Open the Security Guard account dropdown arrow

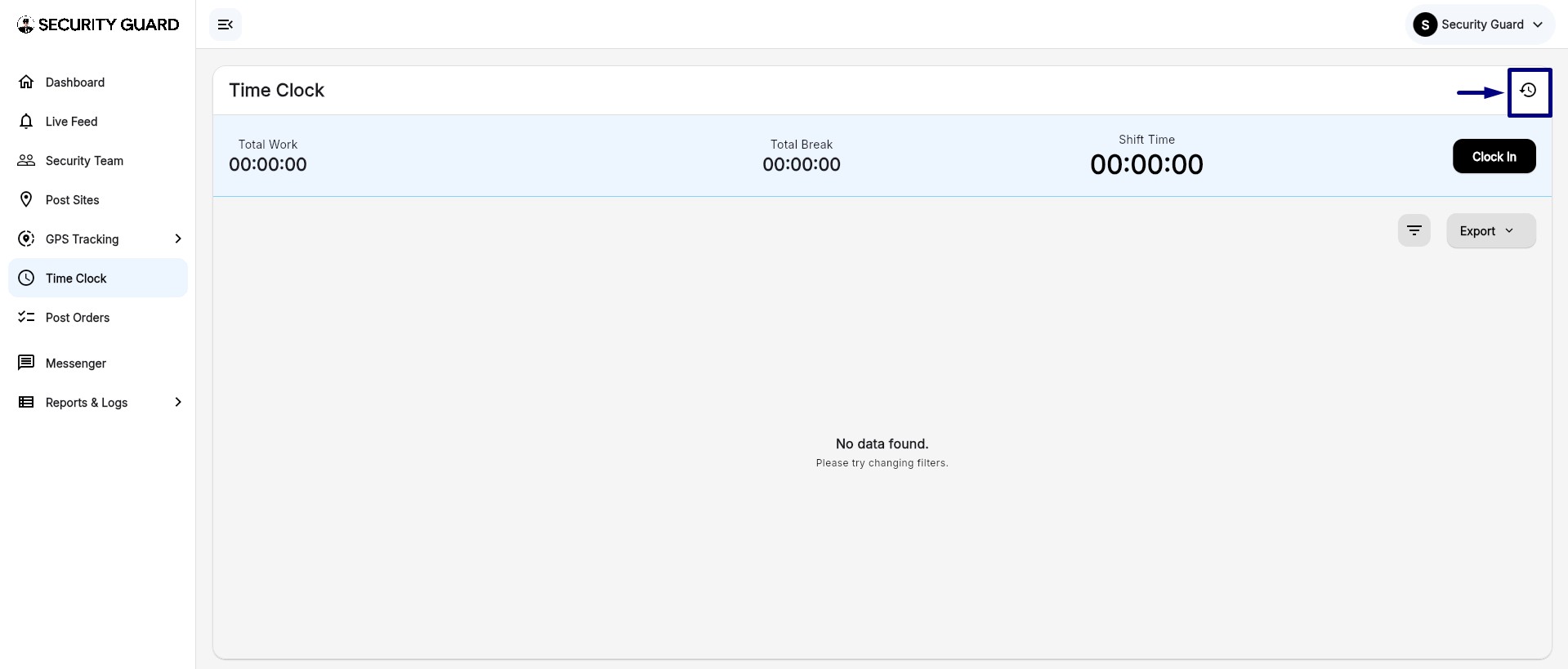pos(1538,25)
